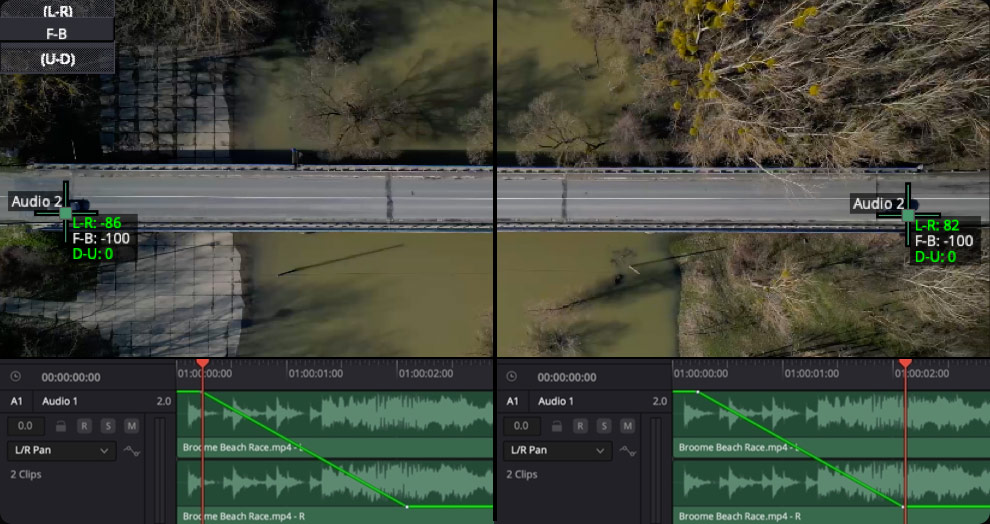
Task: Solo Audio 1 with S button in left panel
Action: click(108, 426)
